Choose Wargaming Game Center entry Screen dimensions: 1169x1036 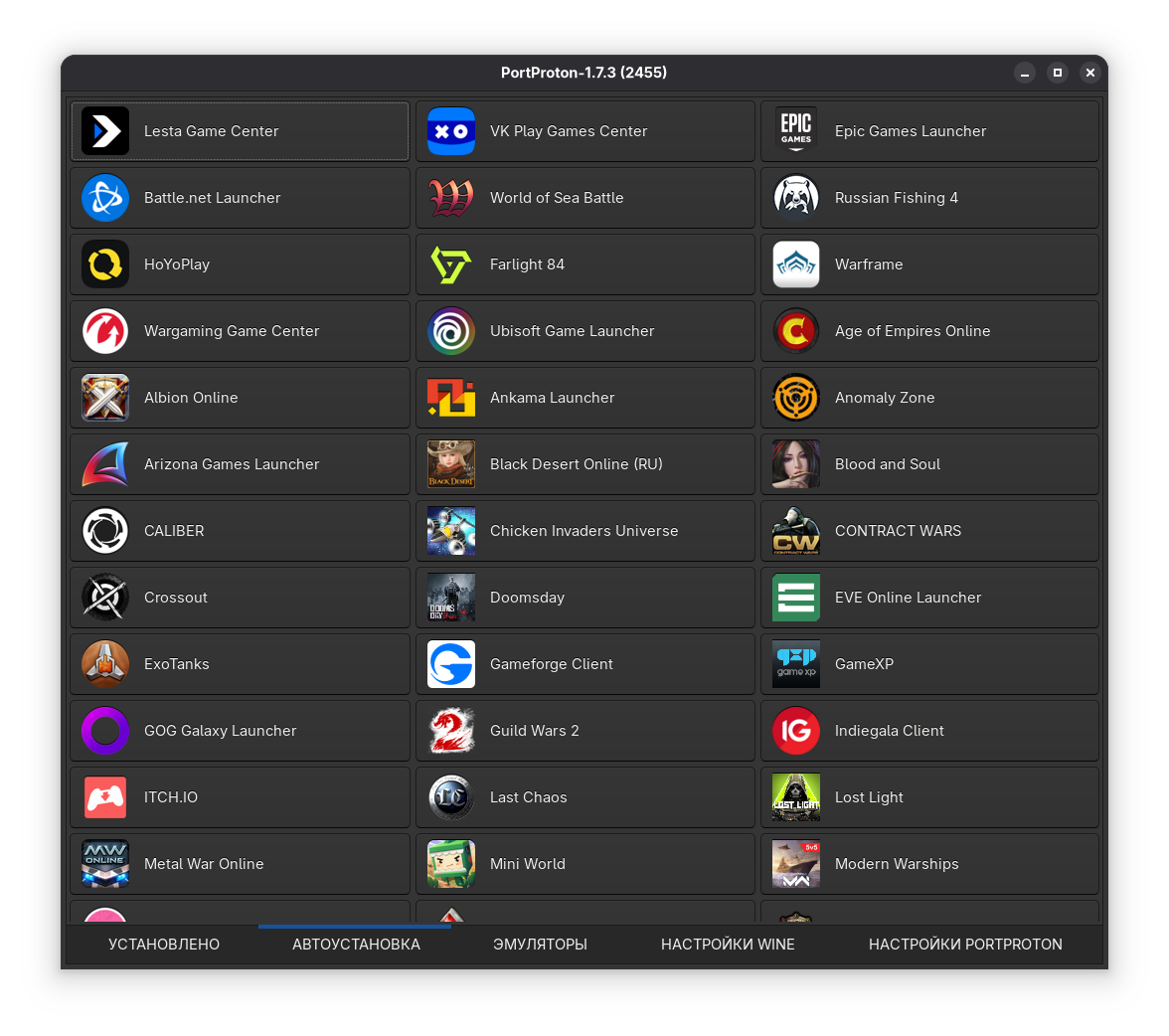pyautogui.click(x=240, y=331)
